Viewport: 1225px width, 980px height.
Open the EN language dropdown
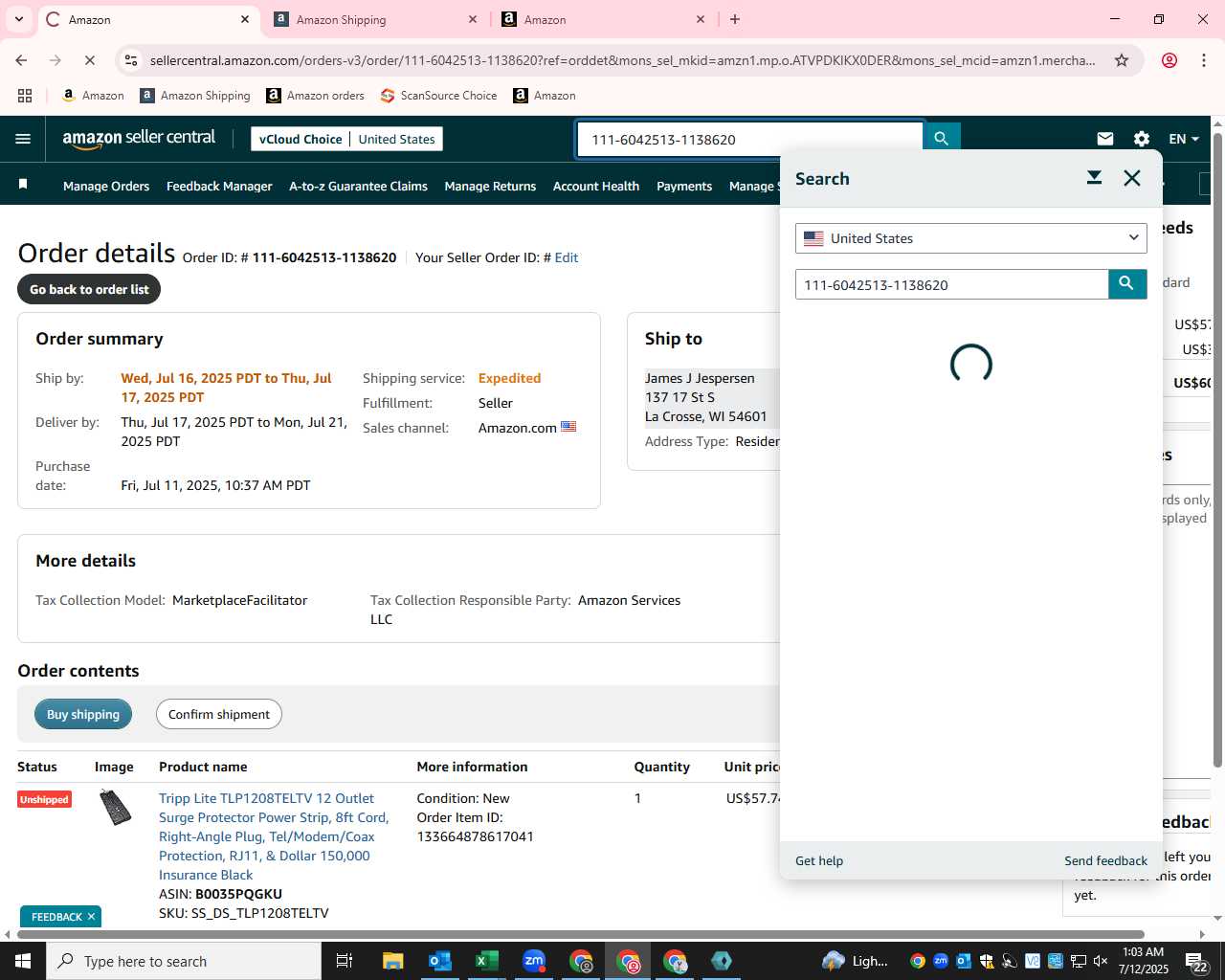(x=1184, y=139)
